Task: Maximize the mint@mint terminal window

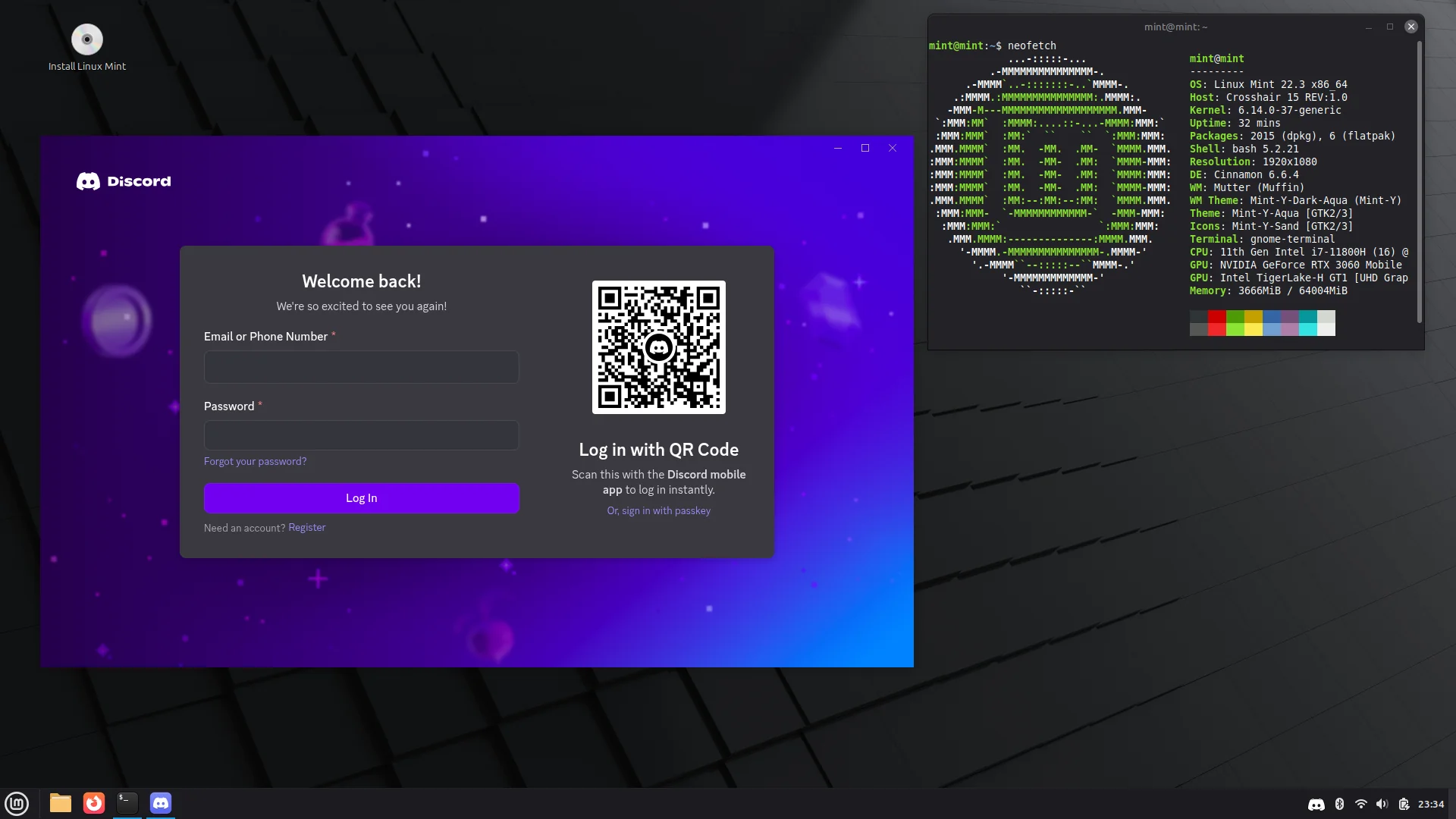Action: [x=1390, y=27]
